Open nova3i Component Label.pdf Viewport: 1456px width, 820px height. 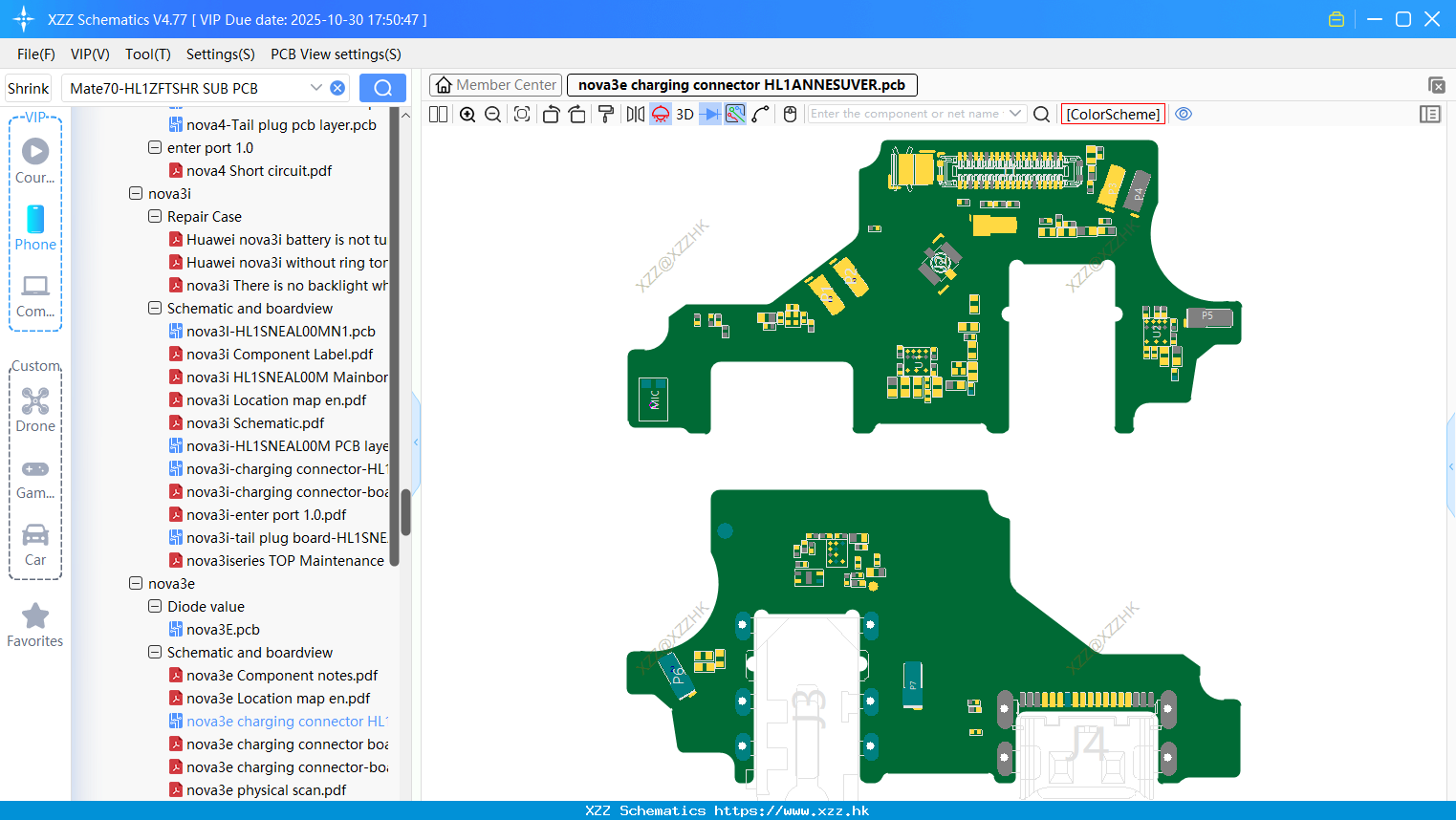pos(279,355)
